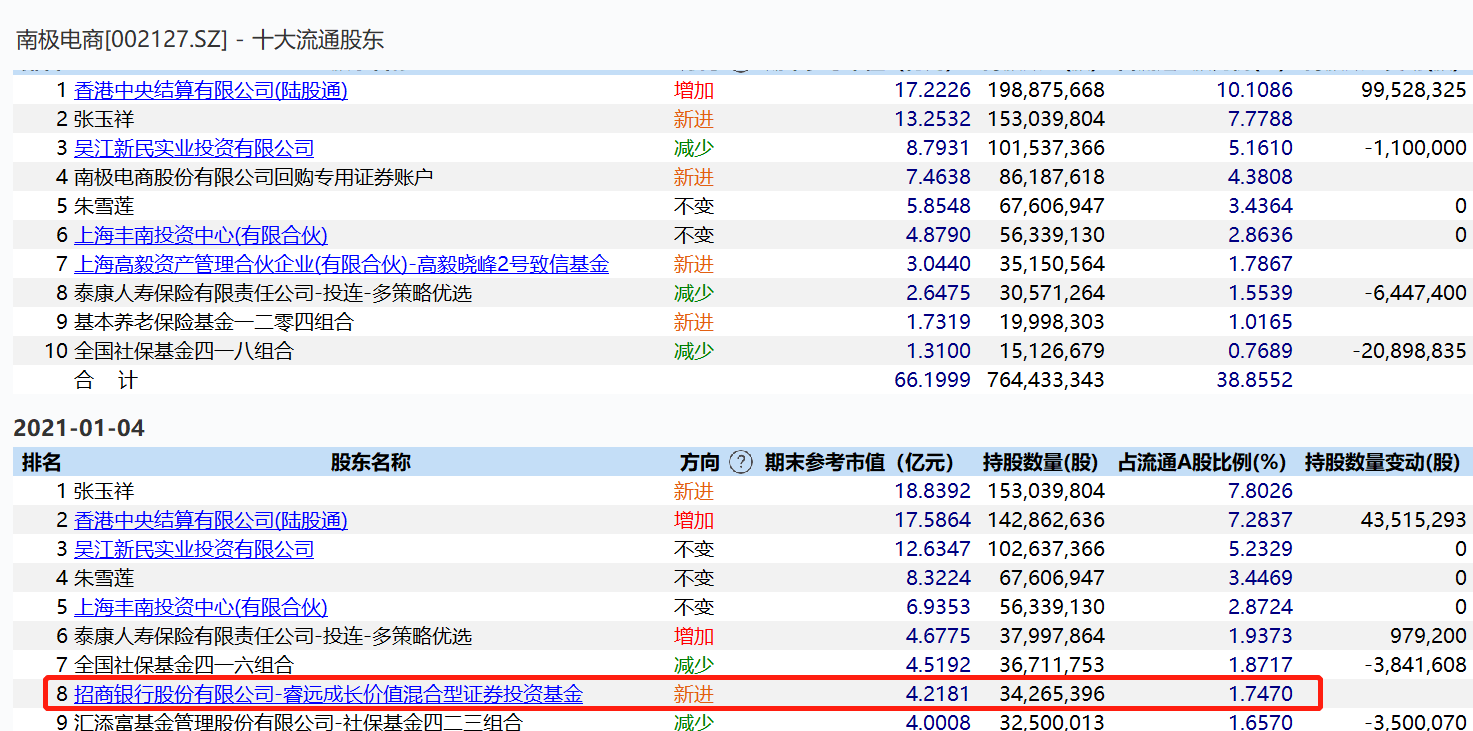Select 张玉祥 in the 13.2532 row
1473x731 pixels.
click(x=104, y=119)
